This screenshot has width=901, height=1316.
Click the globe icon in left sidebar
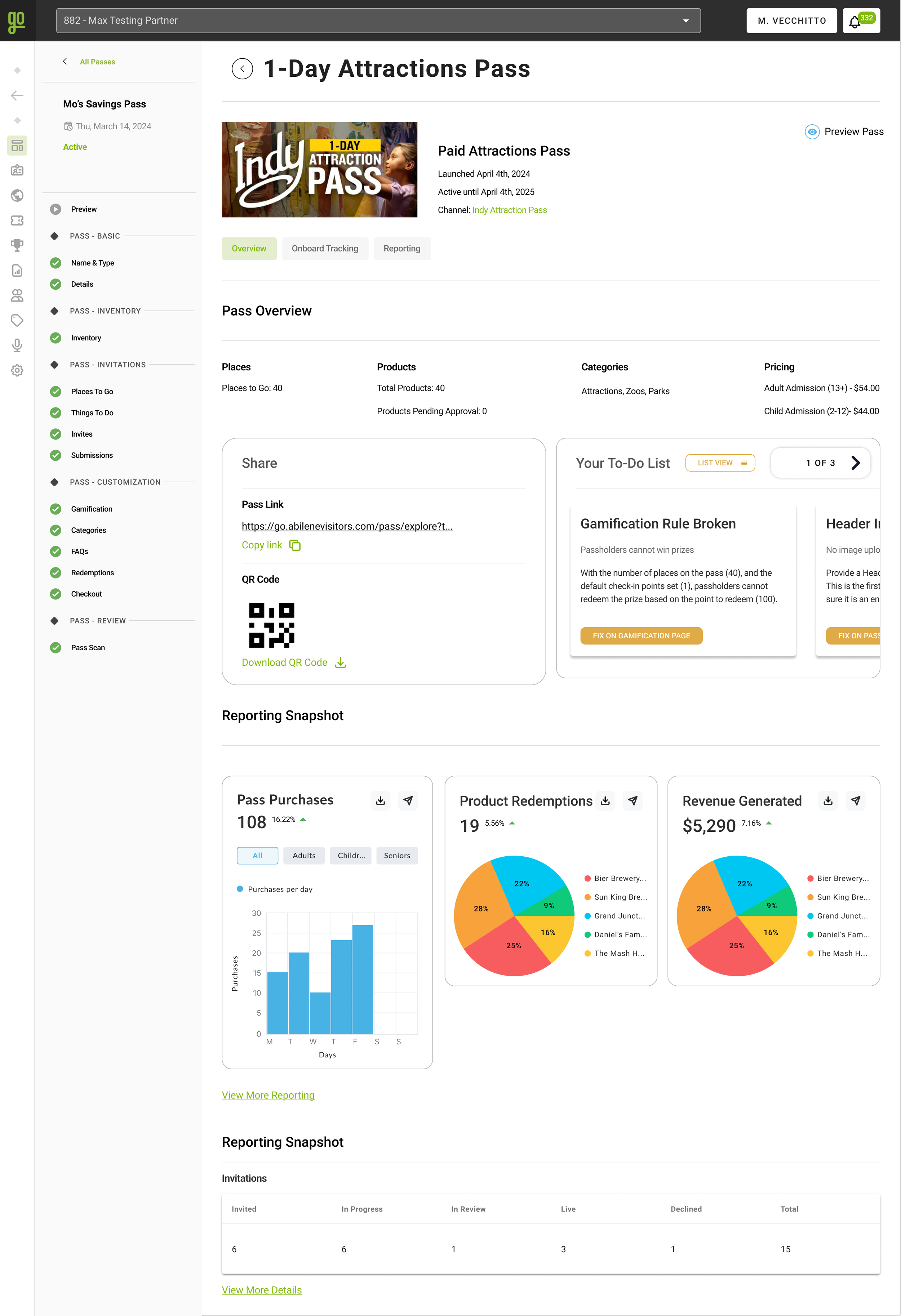click(x=17, y=195)
